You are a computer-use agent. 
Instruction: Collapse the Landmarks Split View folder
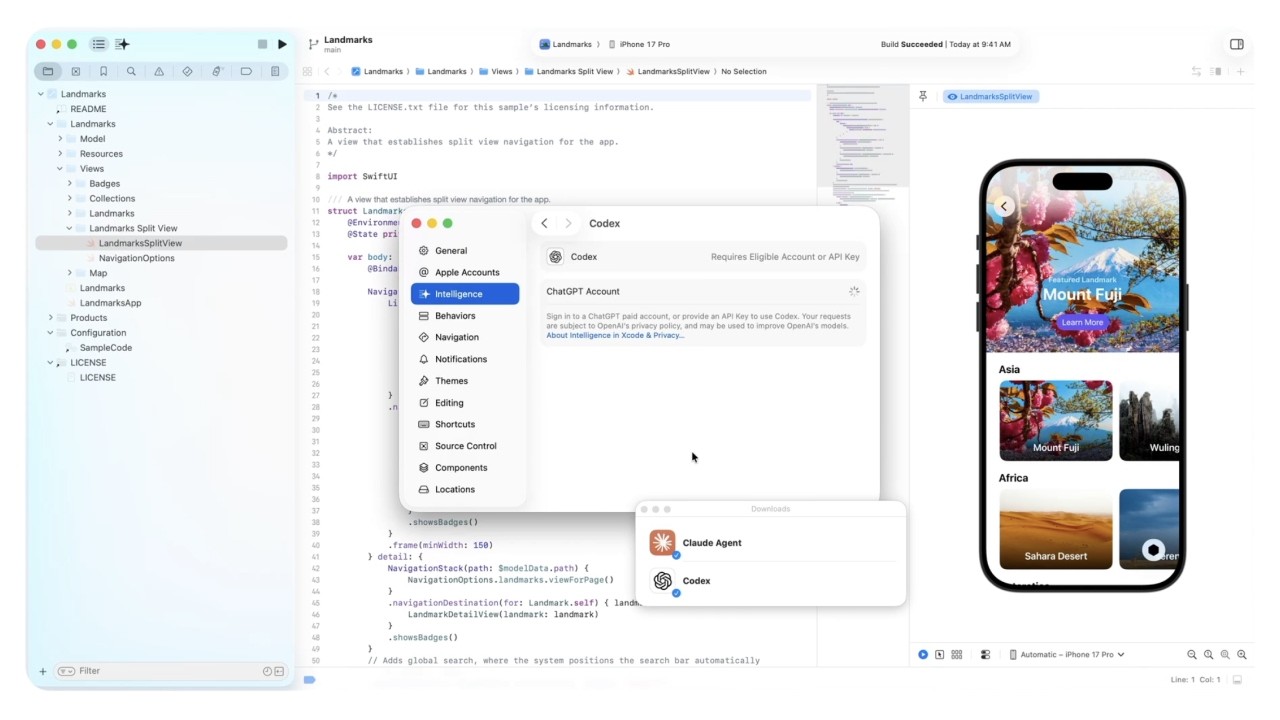click(x=69, y=228)
